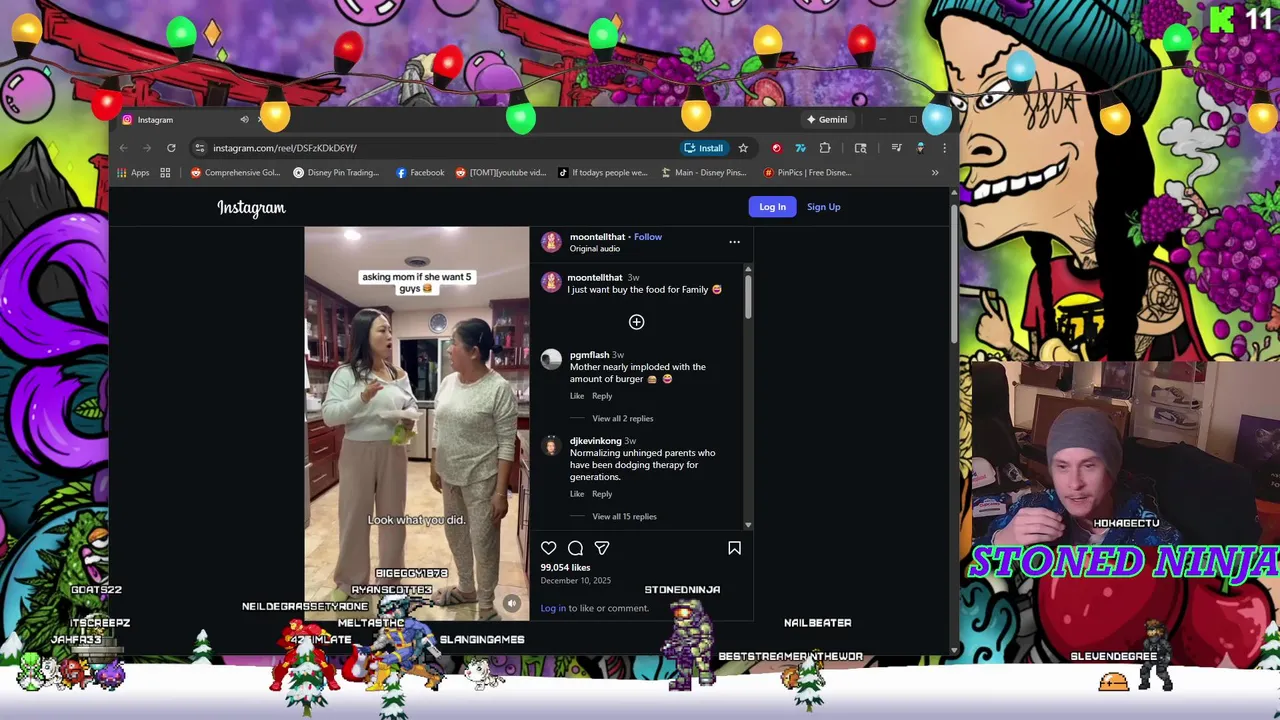Click the Sign Up link
1280x720 pixels.
pyautogui.click(x=824, y=207)
